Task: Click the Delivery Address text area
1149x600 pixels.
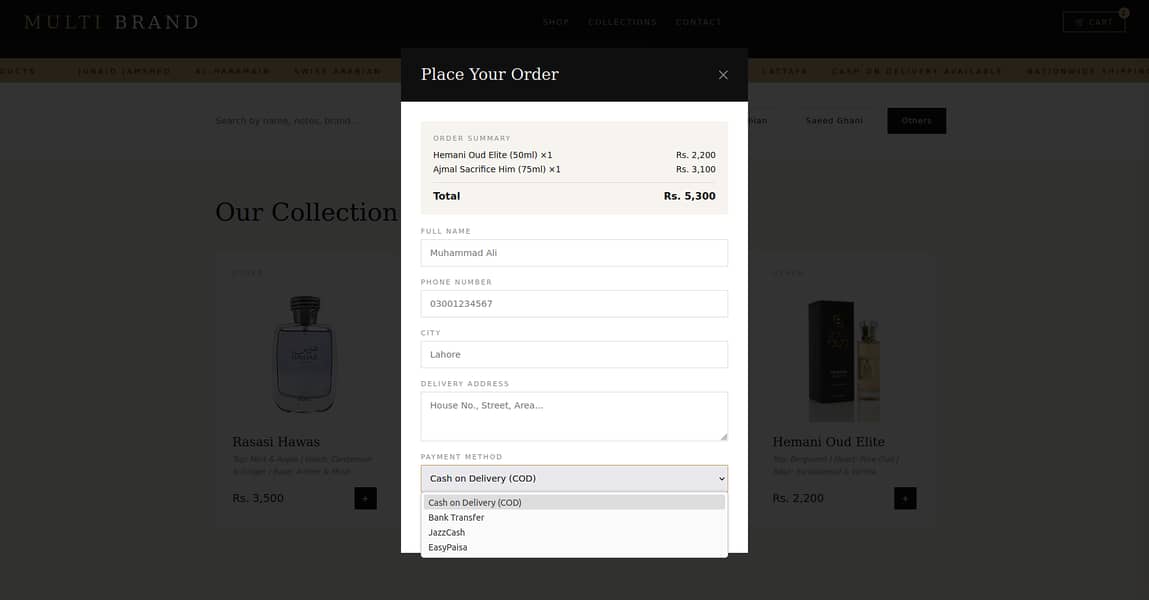Action: click(574, 416)
